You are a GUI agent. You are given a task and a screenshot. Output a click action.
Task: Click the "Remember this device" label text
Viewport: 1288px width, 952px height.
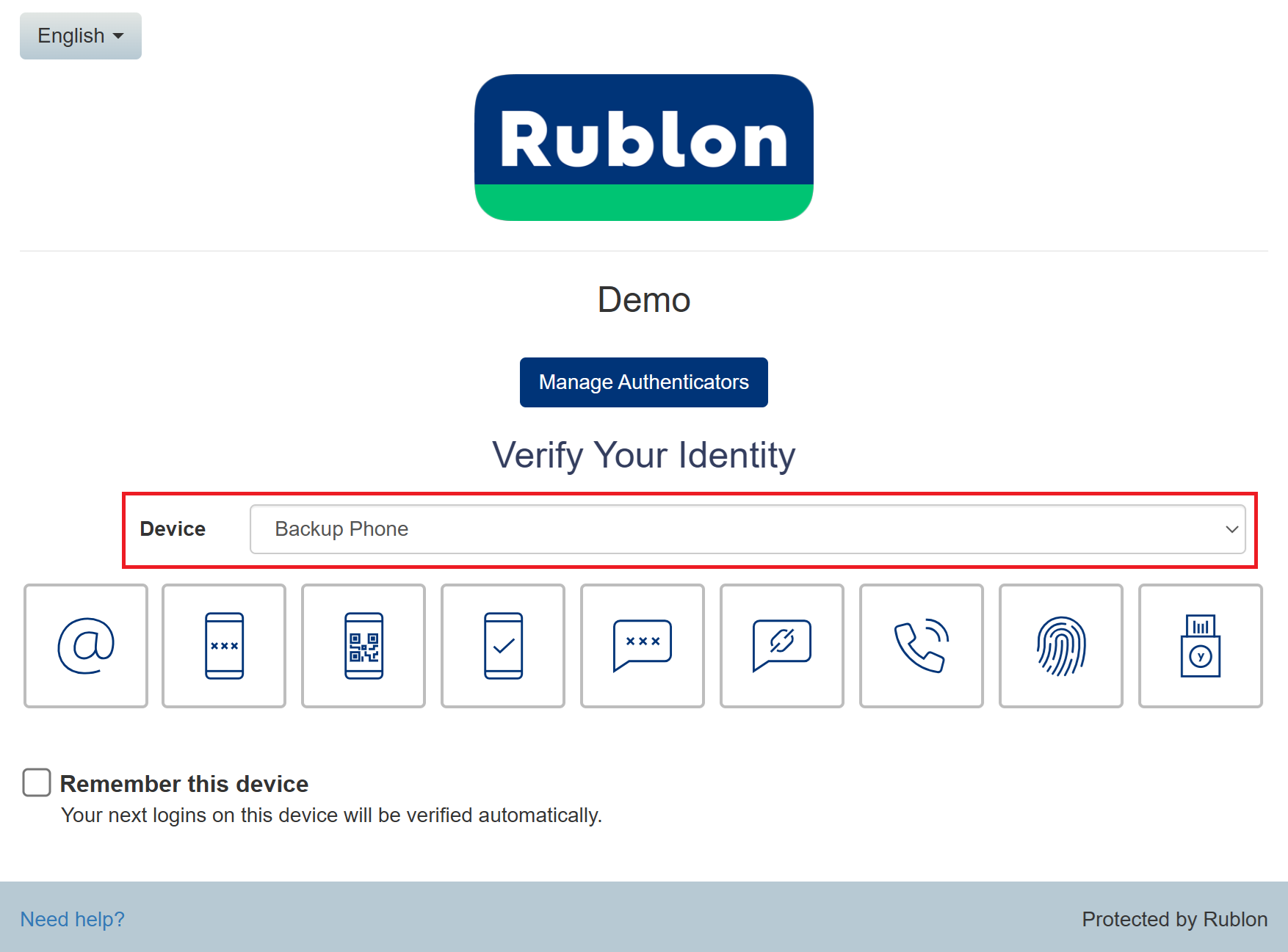(x=184, y=784)
